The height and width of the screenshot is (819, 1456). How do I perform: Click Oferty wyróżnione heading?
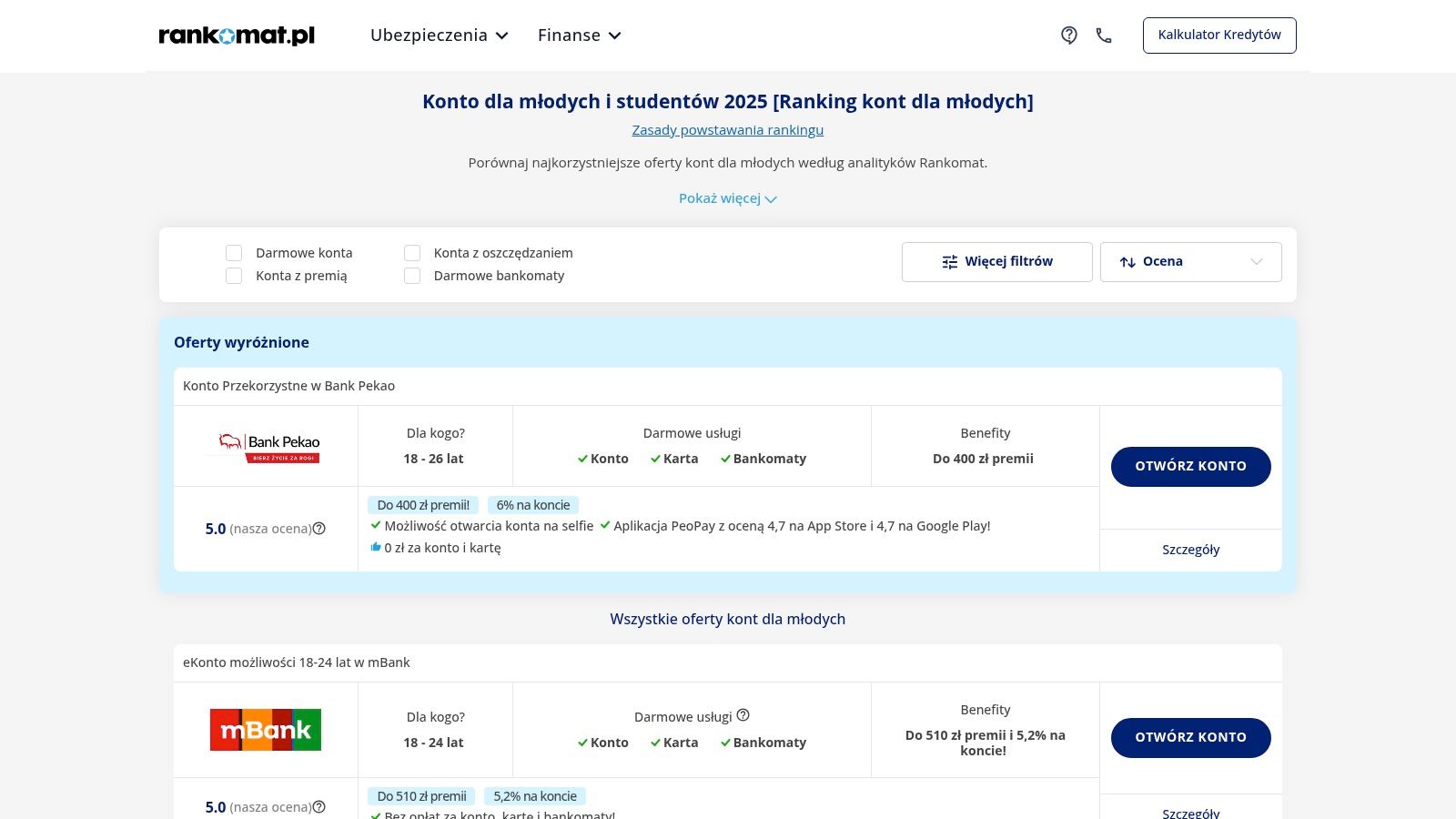pos(241,342)
